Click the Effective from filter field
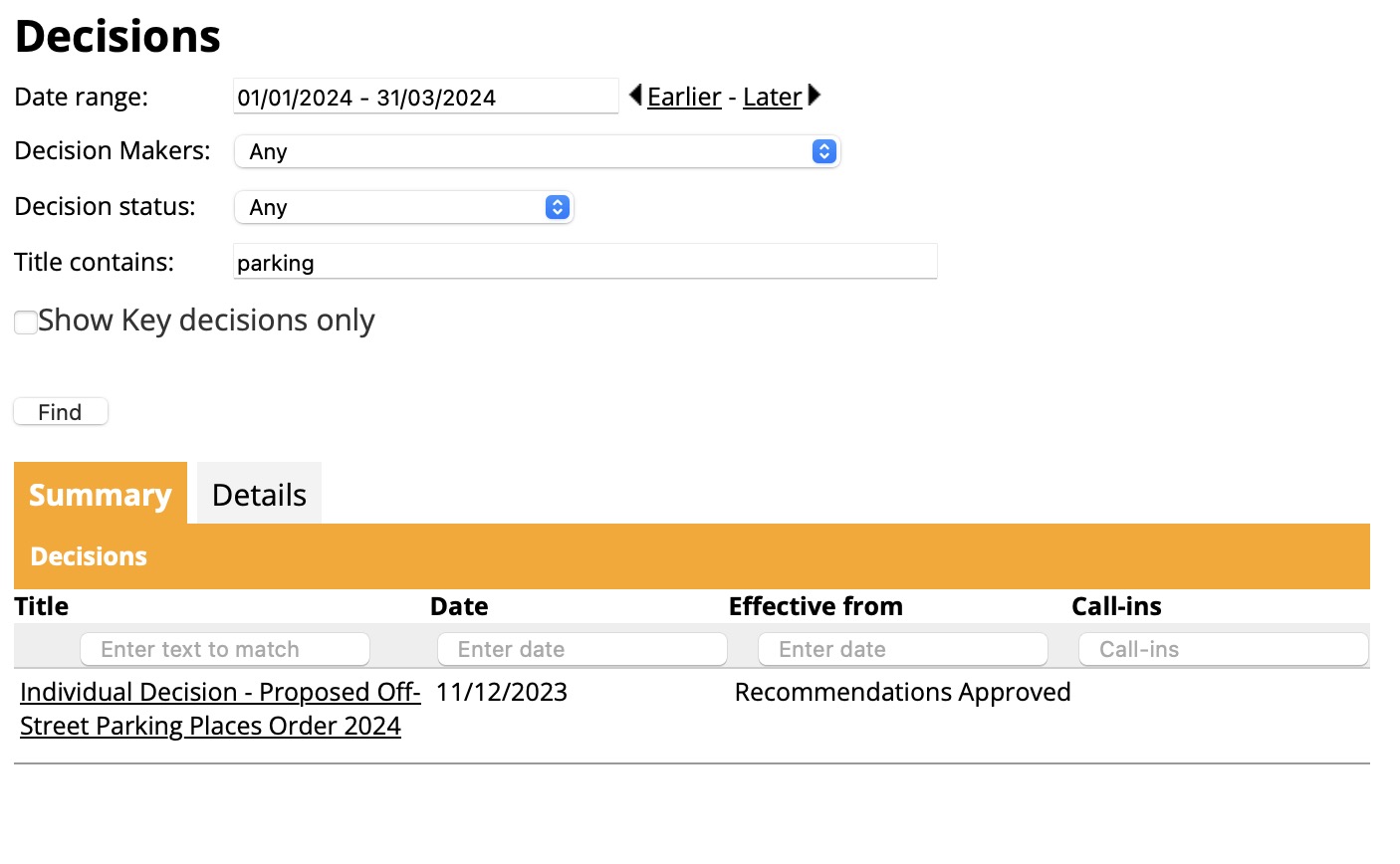Image resolution: width=1400 pixels, height=864 pixels. point(902,649)
